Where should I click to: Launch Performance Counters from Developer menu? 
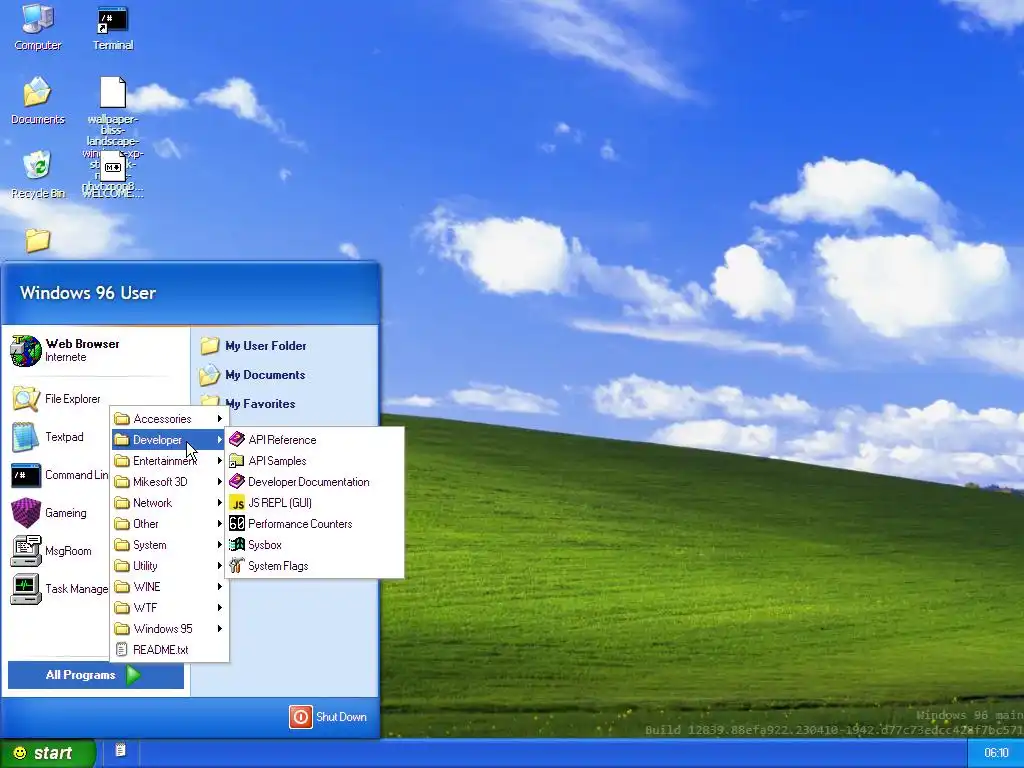coord(314,524)
